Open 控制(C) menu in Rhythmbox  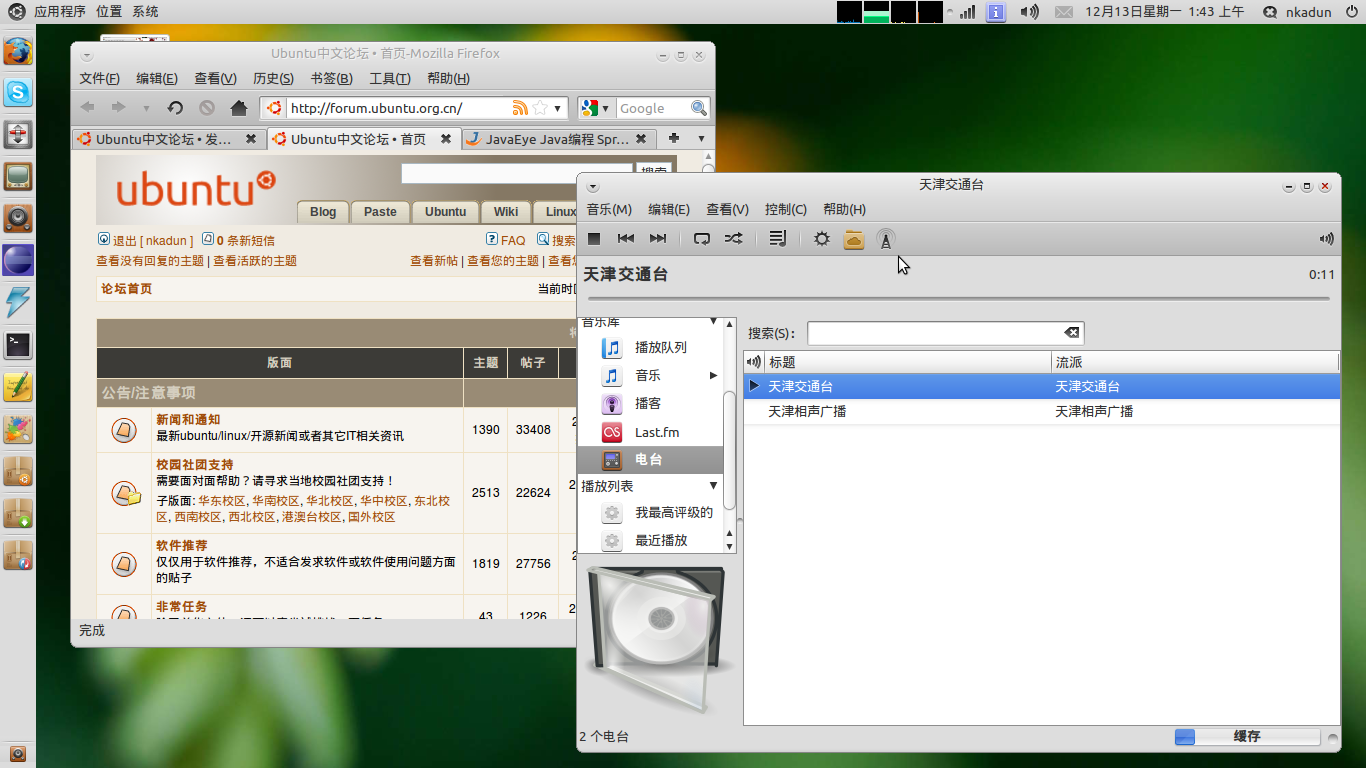(x=786, y=209)
